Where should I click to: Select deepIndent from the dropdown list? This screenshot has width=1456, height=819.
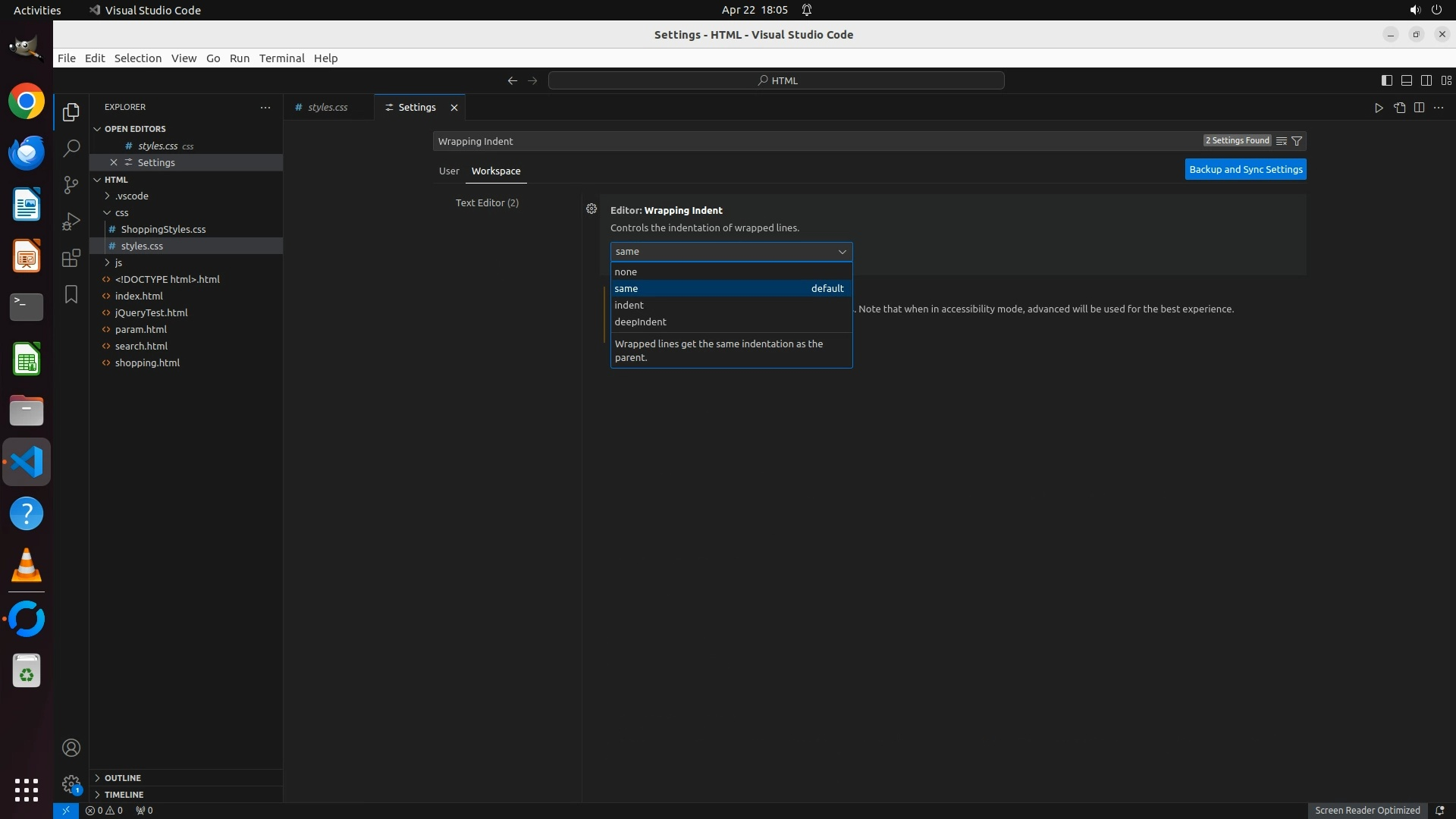pos(641,322)
